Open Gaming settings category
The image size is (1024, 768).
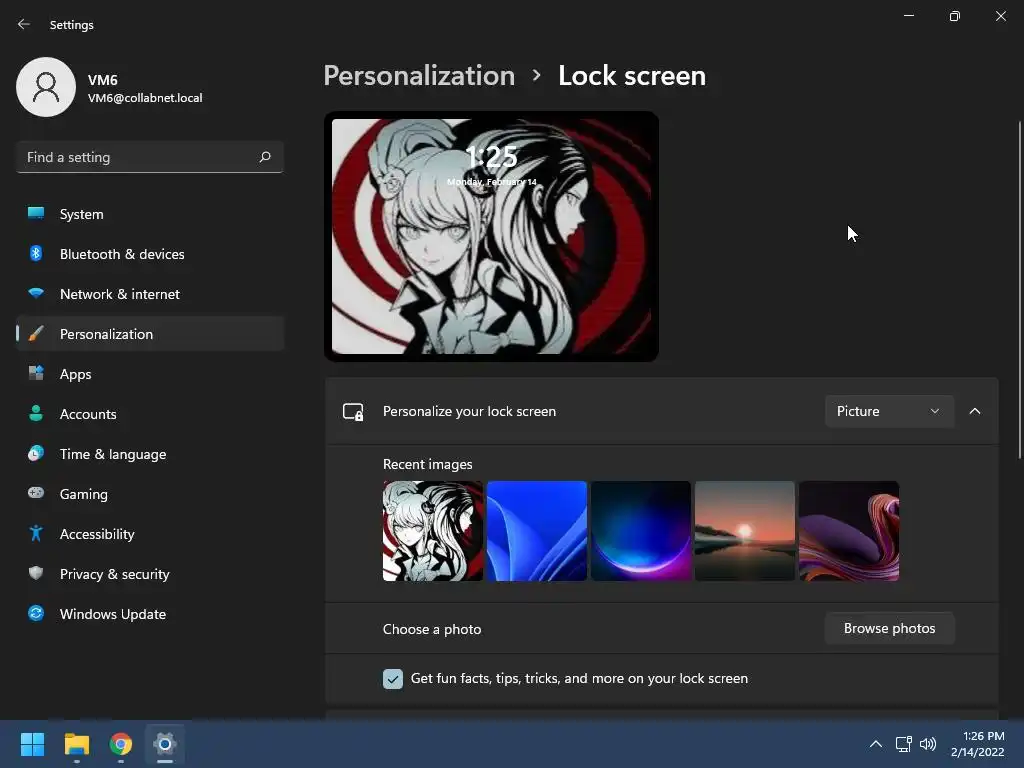click(150, 494)
